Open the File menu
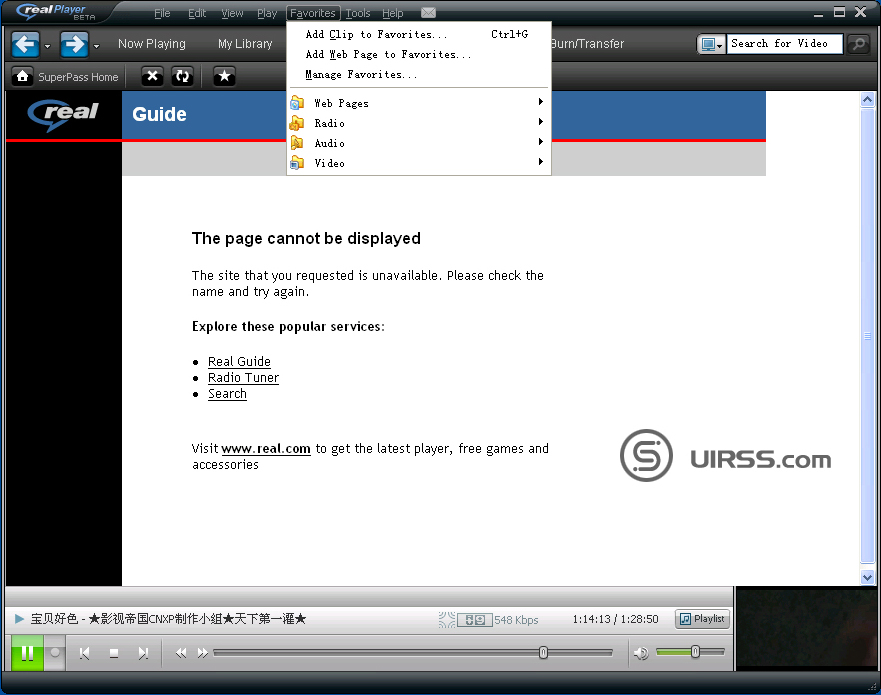The width and height of the screenshot is (881, 695). click(162, 13)
